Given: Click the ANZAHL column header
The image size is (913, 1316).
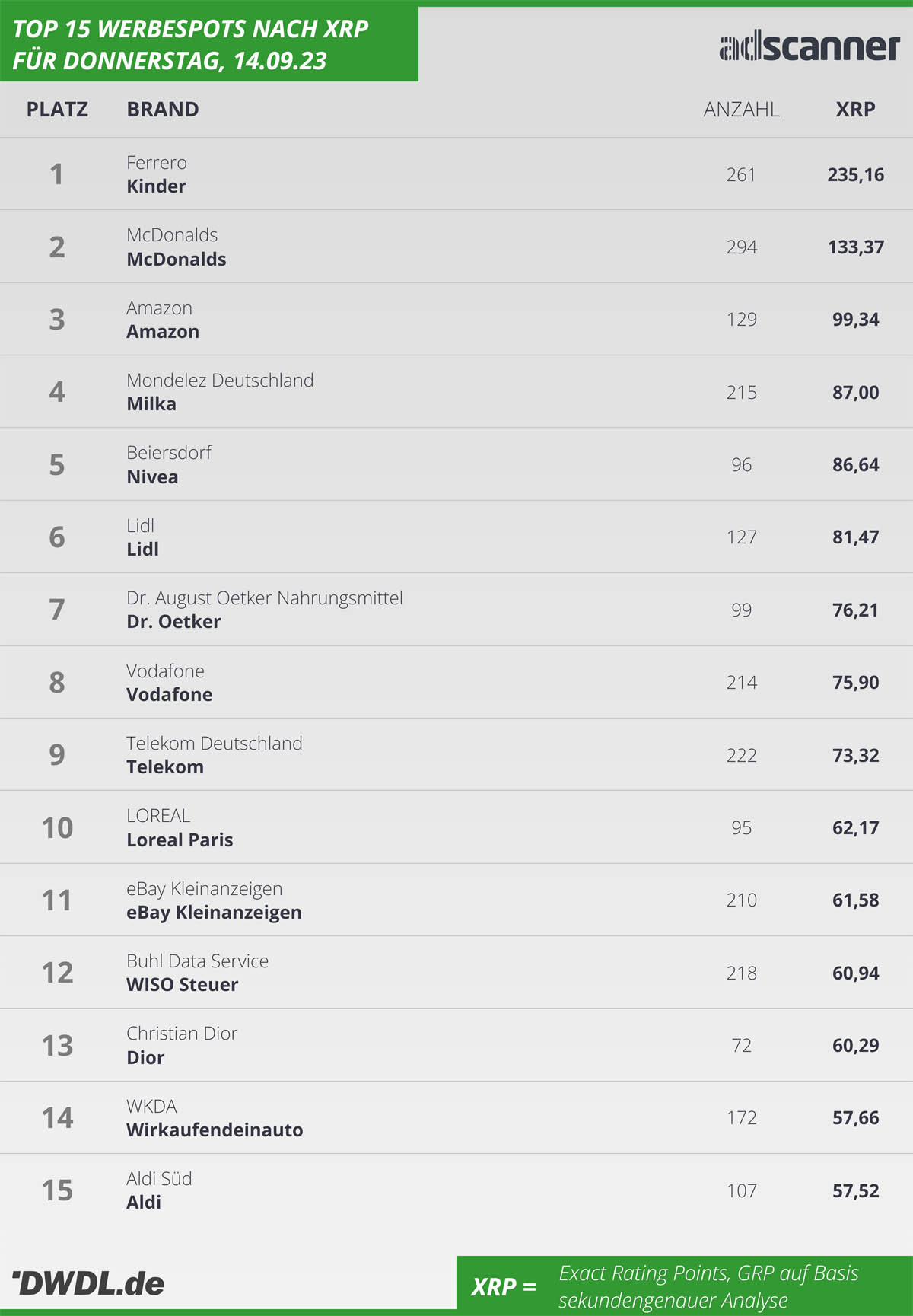Looking at the screenshot, I should tap(741, 110).
